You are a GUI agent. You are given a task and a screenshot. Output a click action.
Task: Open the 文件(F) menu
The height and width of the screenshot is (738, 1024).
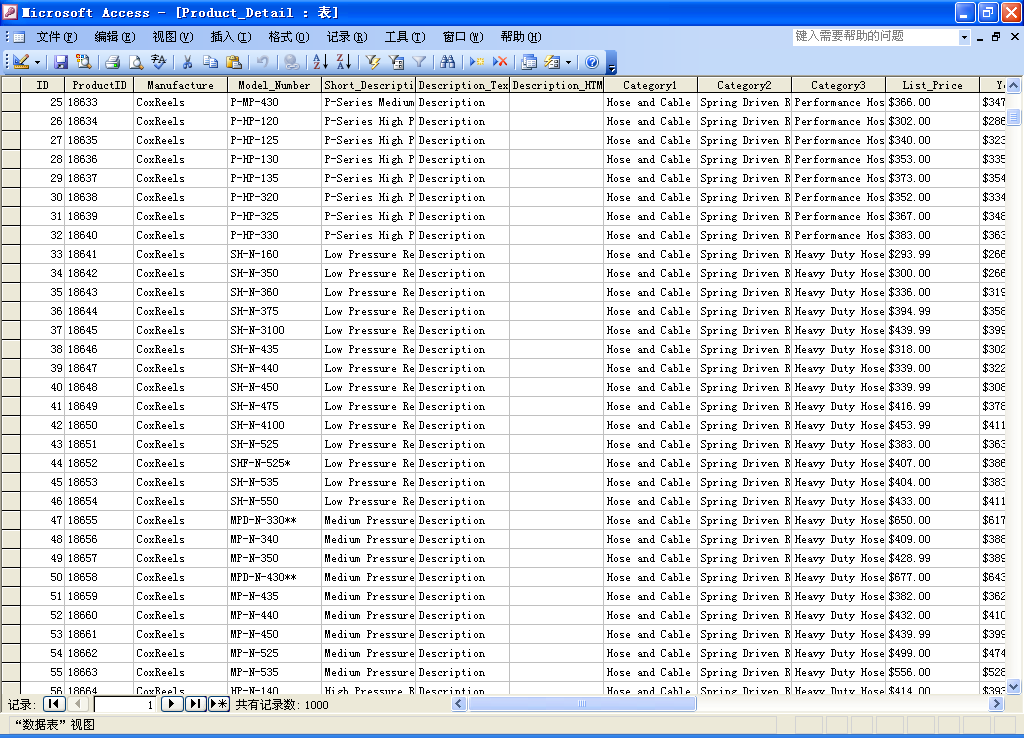[x=56, y=37]
